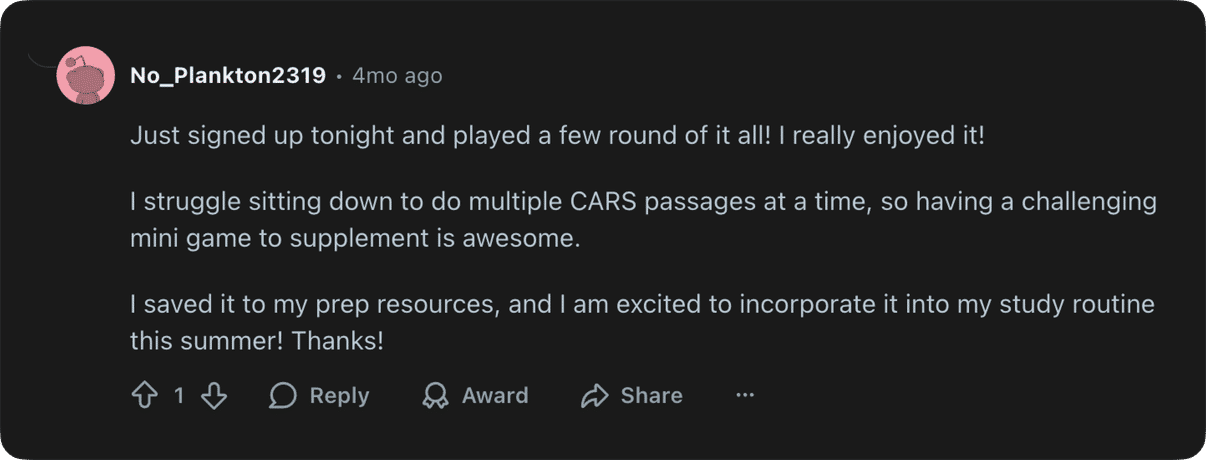Click the award ribbon icon
Screen dimensions: 1206x460
click(435, 396)
